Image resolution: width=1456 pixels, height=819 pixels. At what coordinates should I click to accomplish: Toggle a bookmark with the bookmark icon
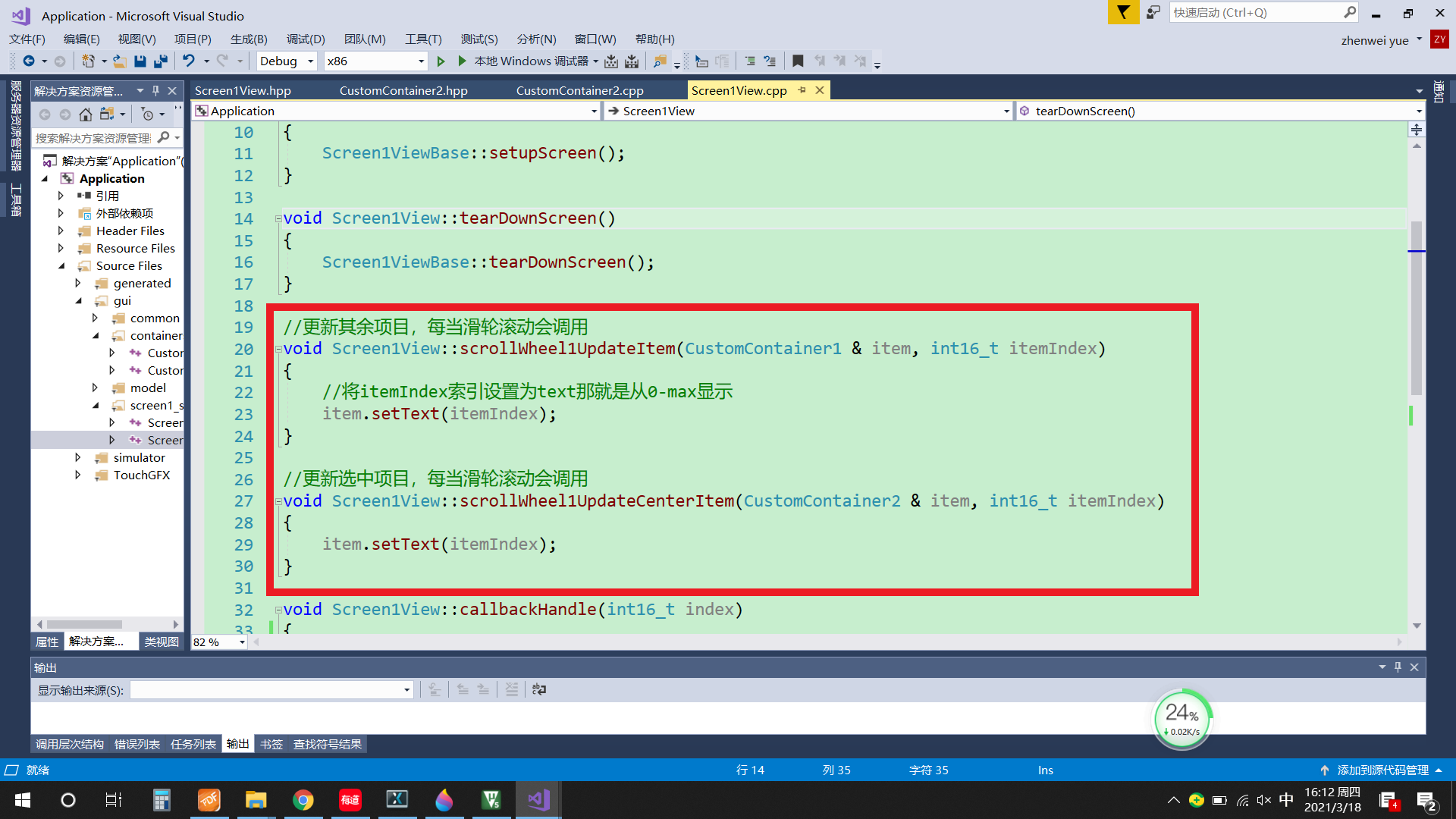tap(797, 61)
